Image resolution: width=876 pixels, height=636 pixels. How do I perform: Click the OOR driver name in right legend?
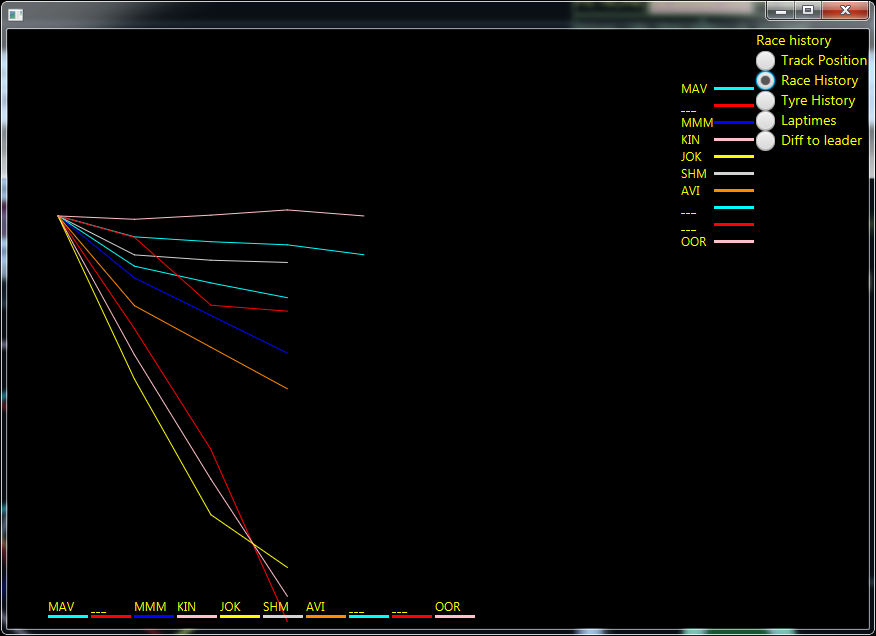[693, 242]
